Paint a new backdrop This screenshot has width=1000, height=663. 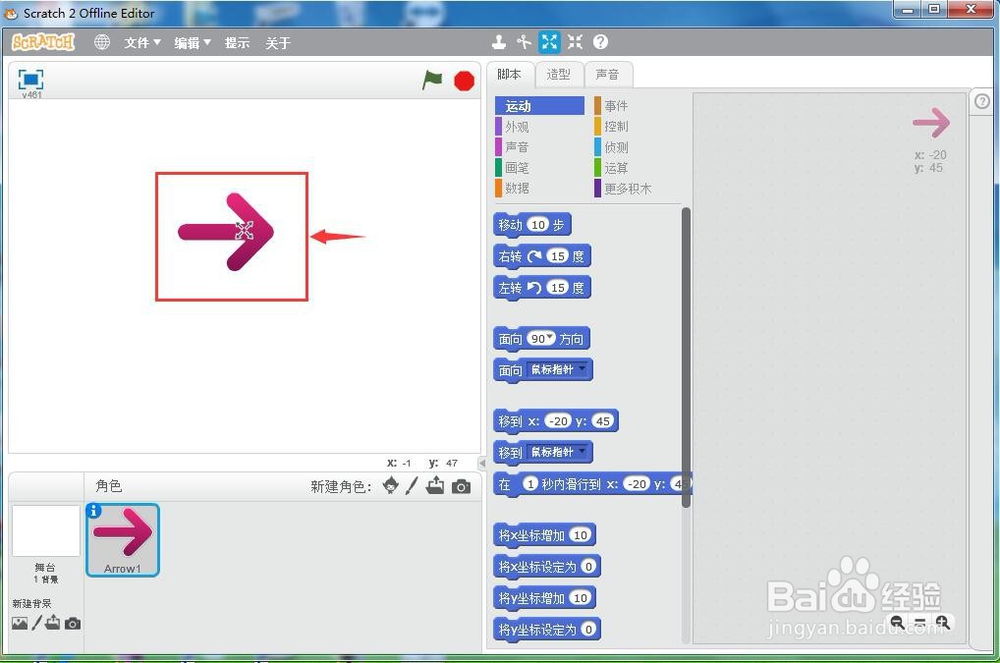coord(37,623)
